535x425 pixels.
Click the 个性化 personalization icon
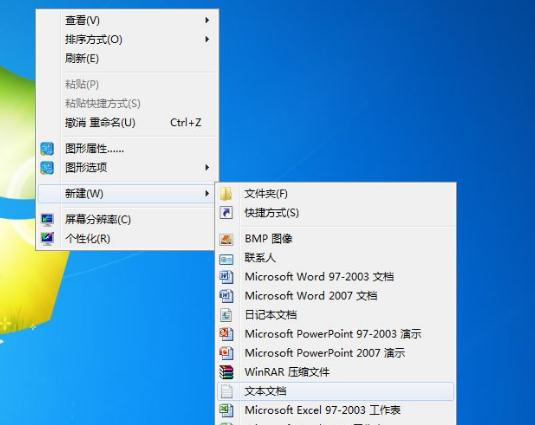coord(47,238)
